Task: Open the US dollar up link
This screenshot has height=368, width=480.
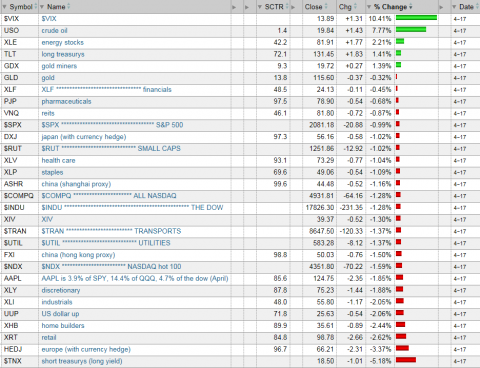Action: tap(60, 314)
